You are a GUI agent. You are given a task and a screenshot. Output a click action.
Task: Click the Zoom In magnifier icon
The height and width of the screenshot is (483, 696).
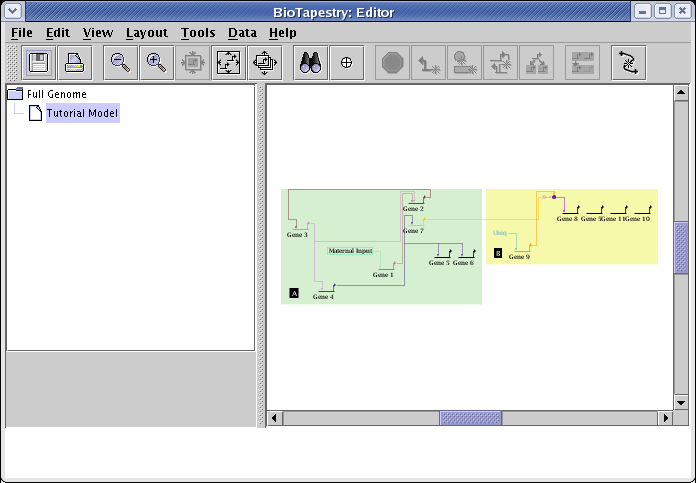click(x=155, y=63)
